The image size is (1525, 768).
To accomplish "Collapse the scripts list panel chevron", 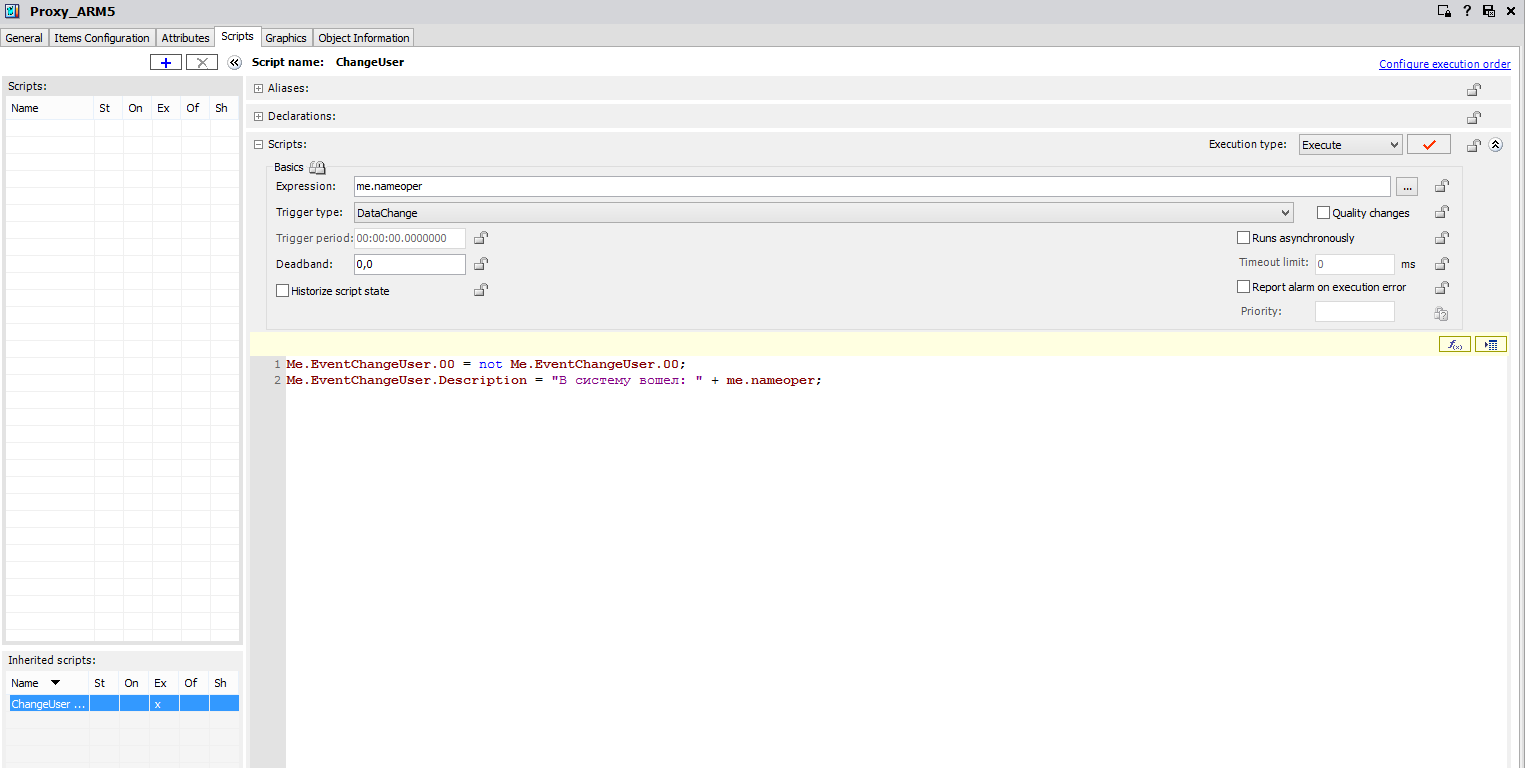I will click(x=235, y=62).
